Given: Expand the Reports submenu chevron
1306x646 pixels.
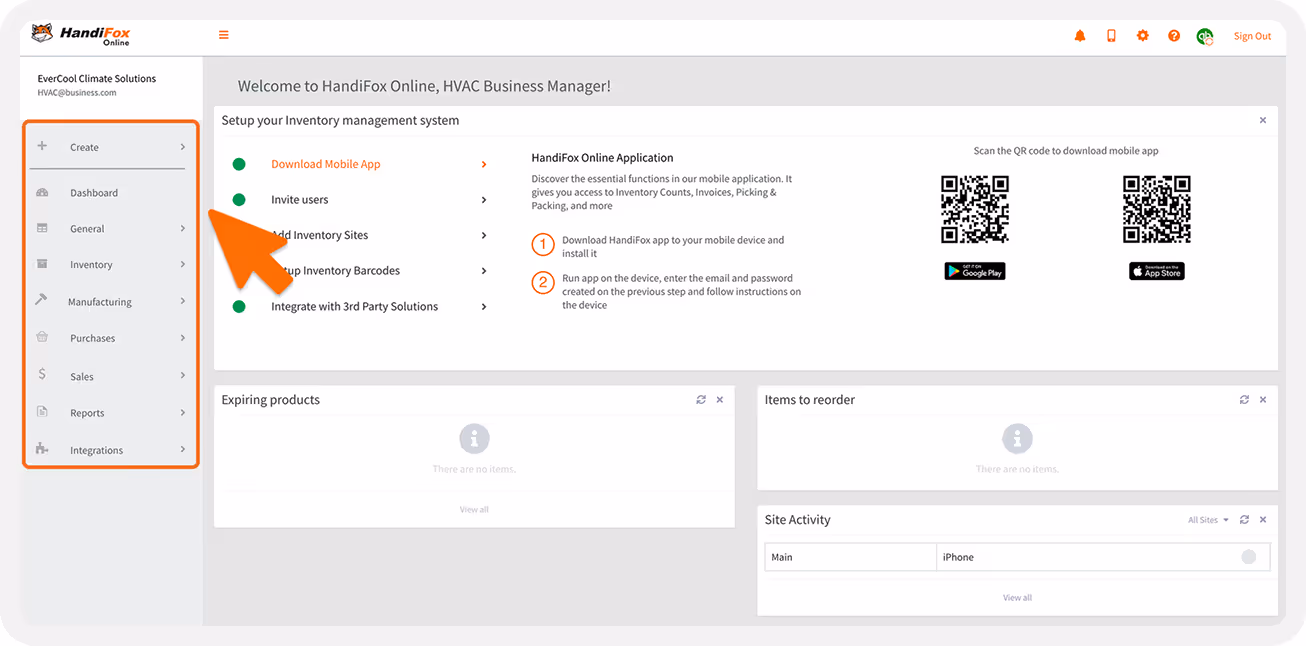Looking at the screenshot, I should [x=183, y=413].
